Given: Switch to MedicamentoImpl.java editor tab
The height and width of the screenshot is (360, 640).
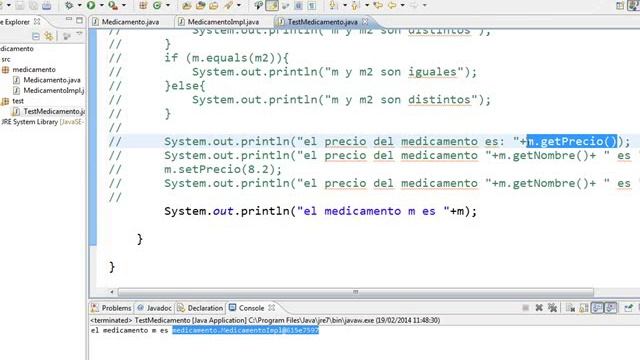Looking at the screenshot, I should pos(223,22).
